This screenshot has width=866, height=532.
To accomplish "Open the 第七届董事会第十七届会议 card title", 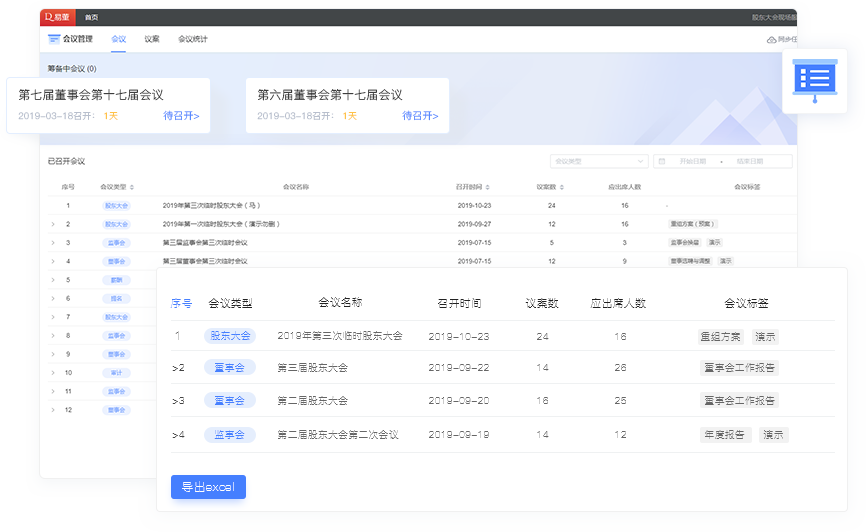I will coord(91,95).
